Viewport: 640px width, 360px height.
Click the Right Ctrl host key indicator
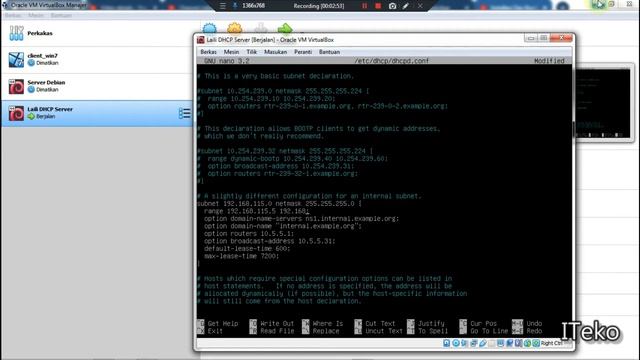point(551,343)
